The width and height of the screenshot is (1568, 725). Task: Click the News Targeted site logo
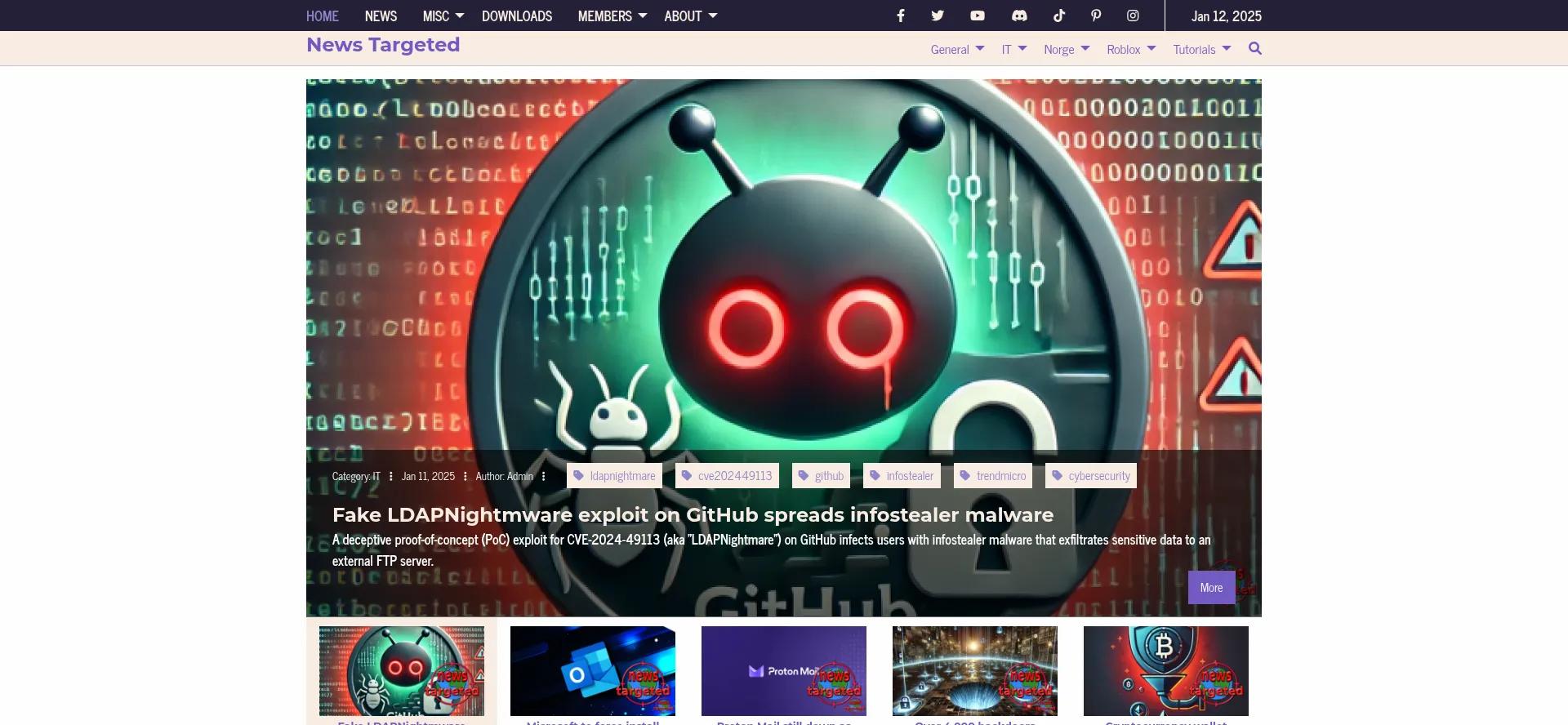pos(383,45)
